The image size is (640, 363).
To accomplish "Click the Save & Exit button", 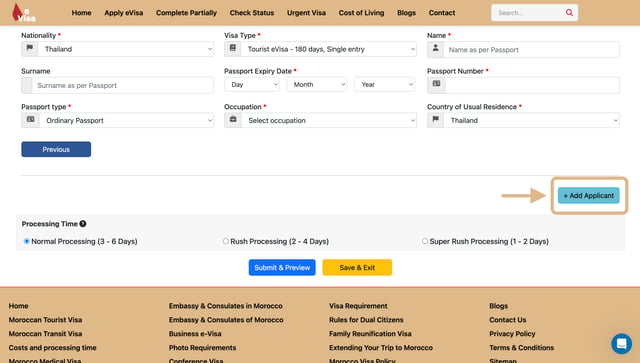I will pyautogui.click(x=357, y=267).
